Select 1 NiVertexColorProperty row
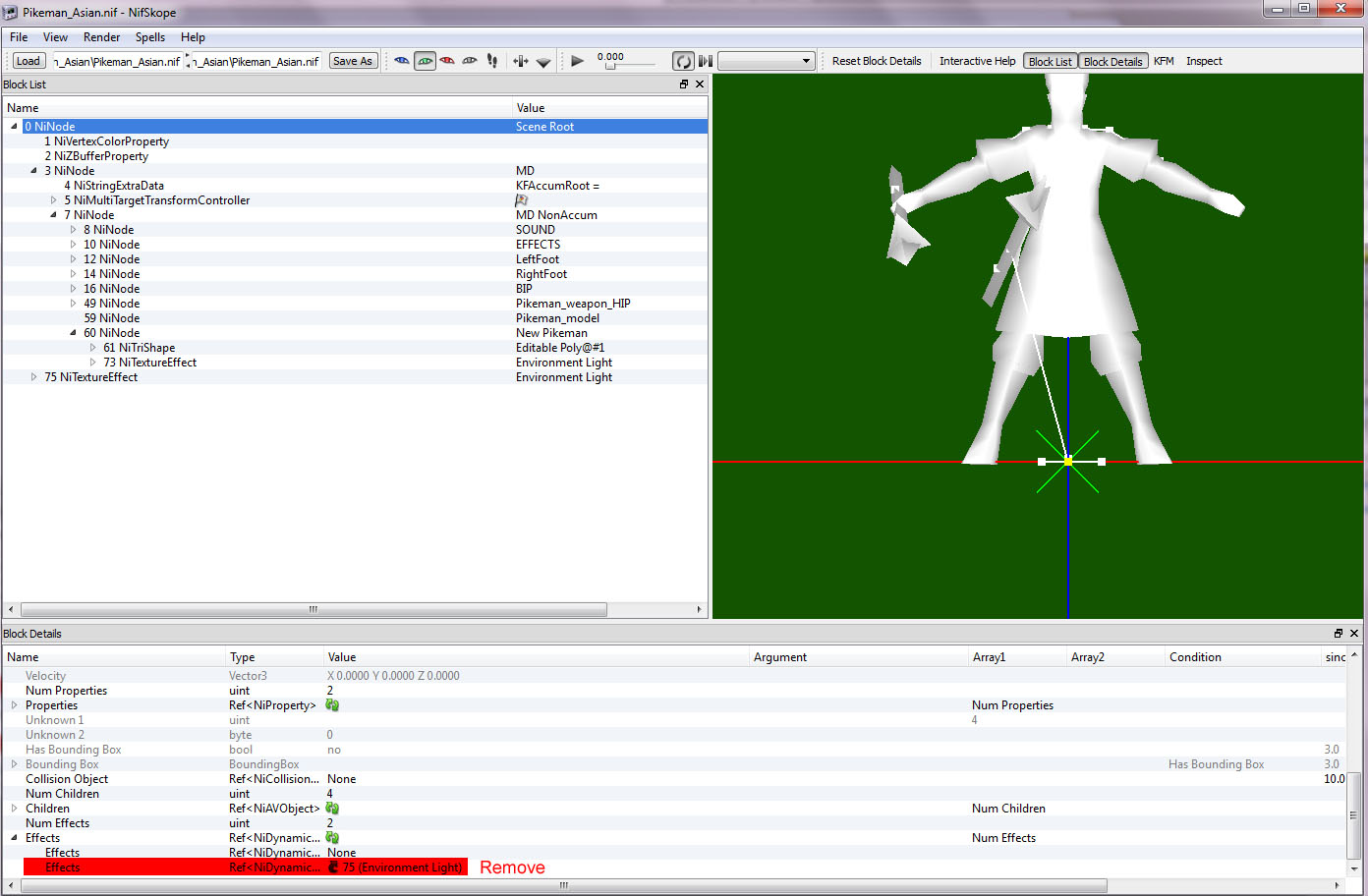The image size is (1368, 896). [x=355, y=141]
